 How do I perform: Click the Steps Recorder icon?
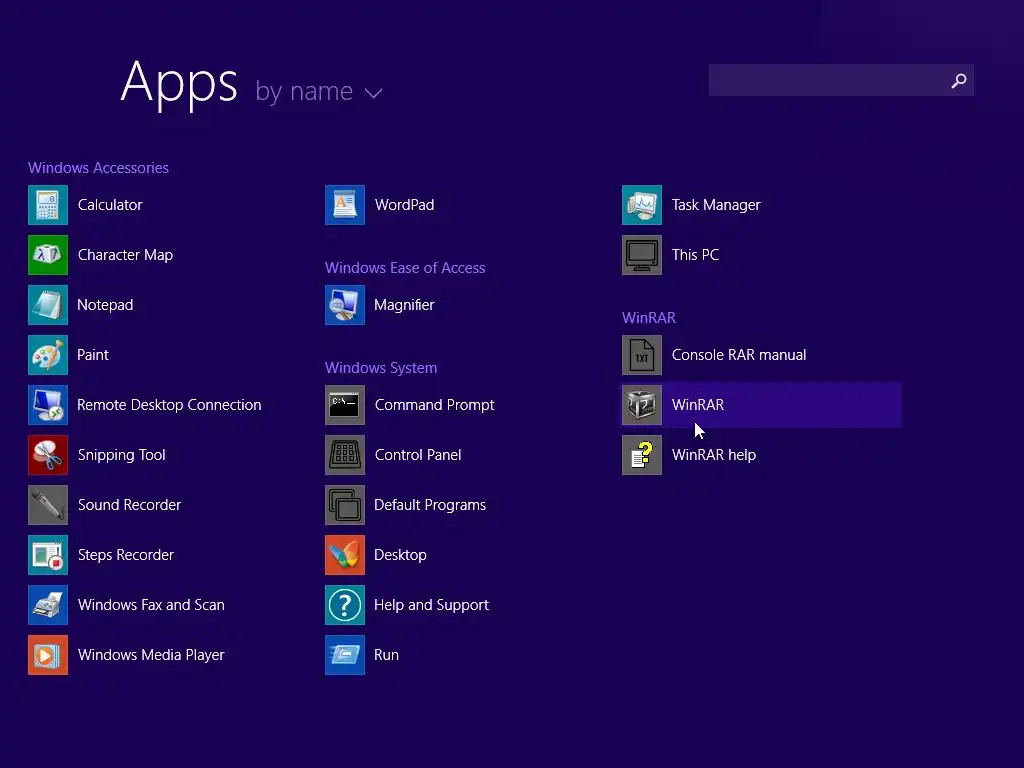[x=48, y=555]
